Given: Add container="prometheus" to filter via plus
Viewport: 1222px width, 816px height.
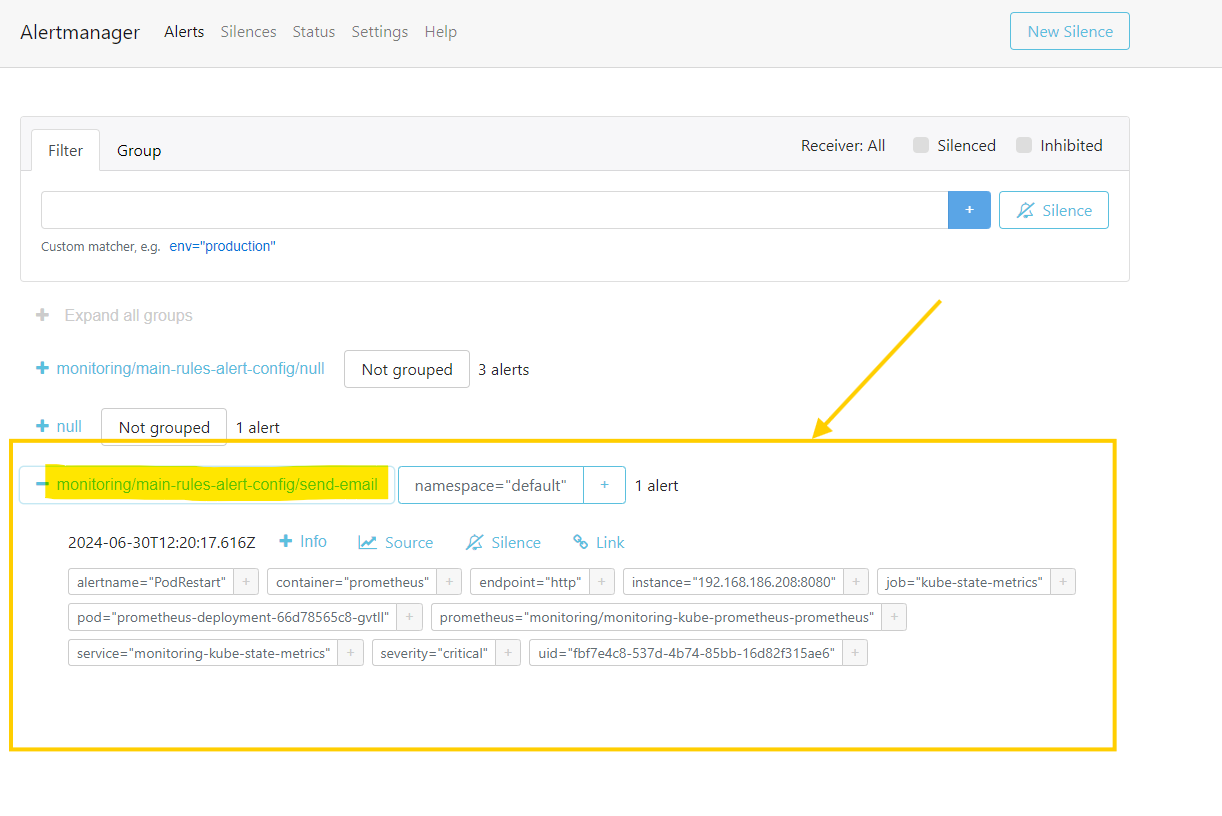Looking at the screenshot, I should coord(450,582).
